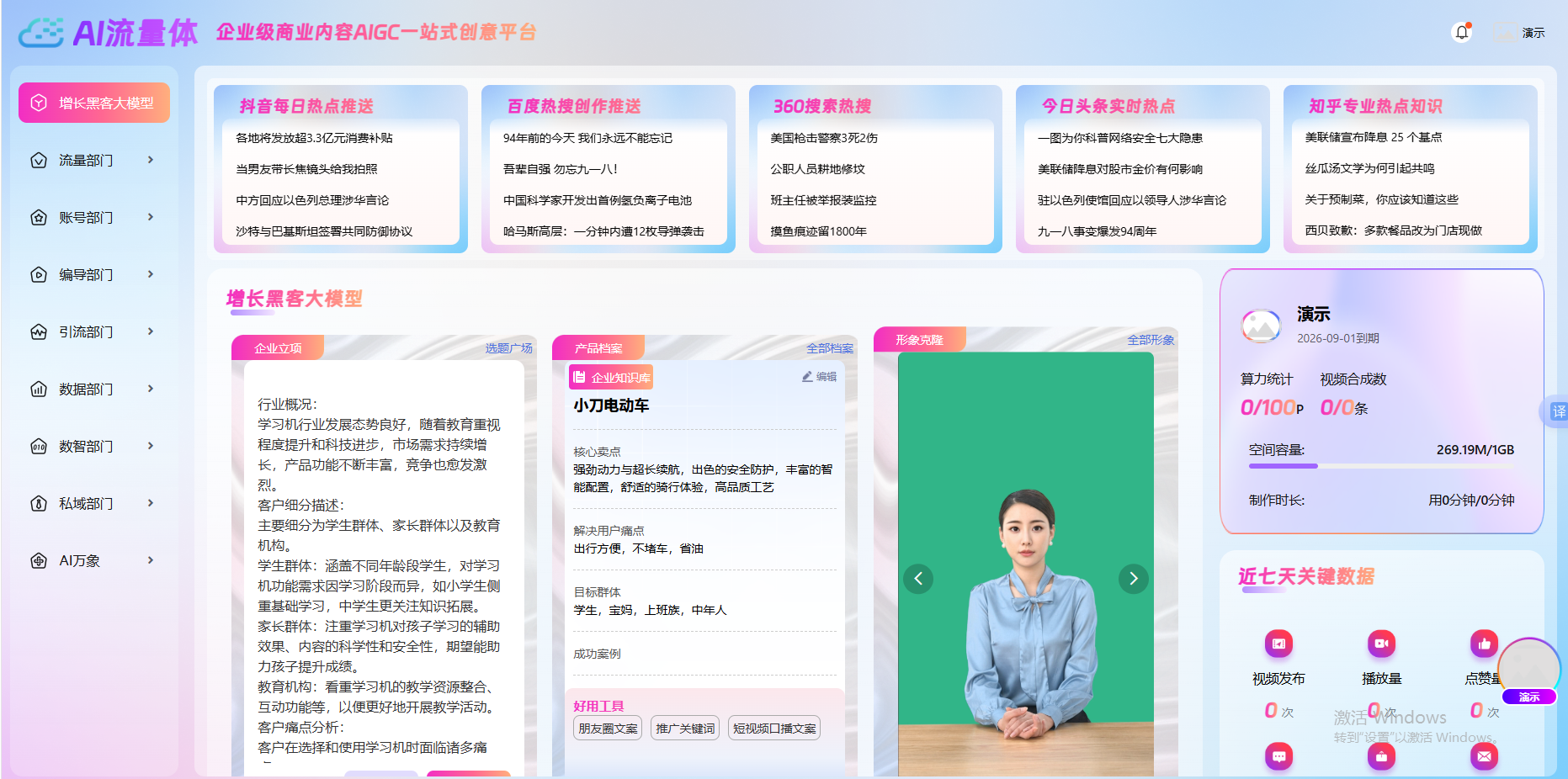Click the notification bell icon

[1462, 33]
